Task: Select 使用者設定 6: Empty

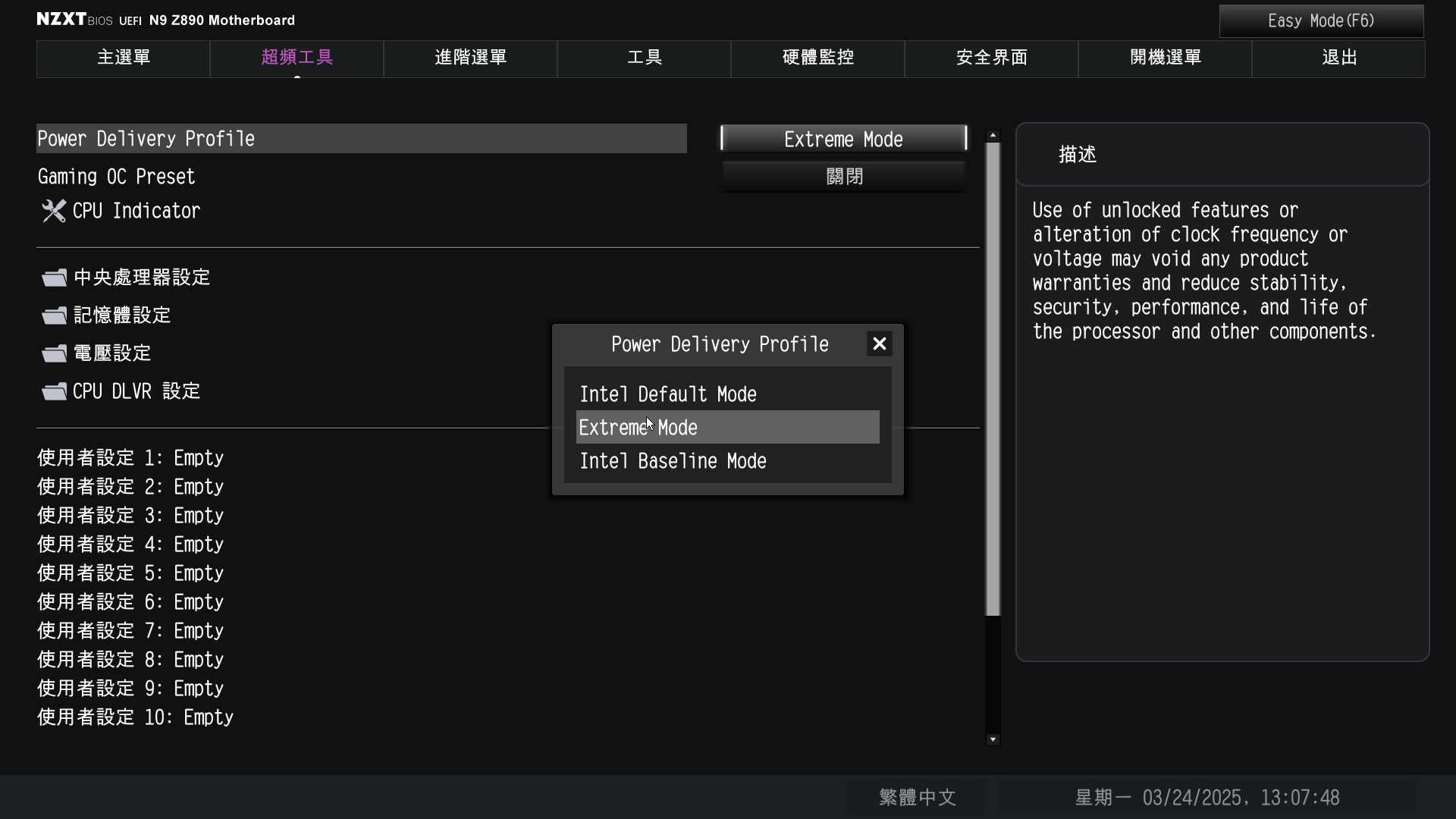Action: 130,602
